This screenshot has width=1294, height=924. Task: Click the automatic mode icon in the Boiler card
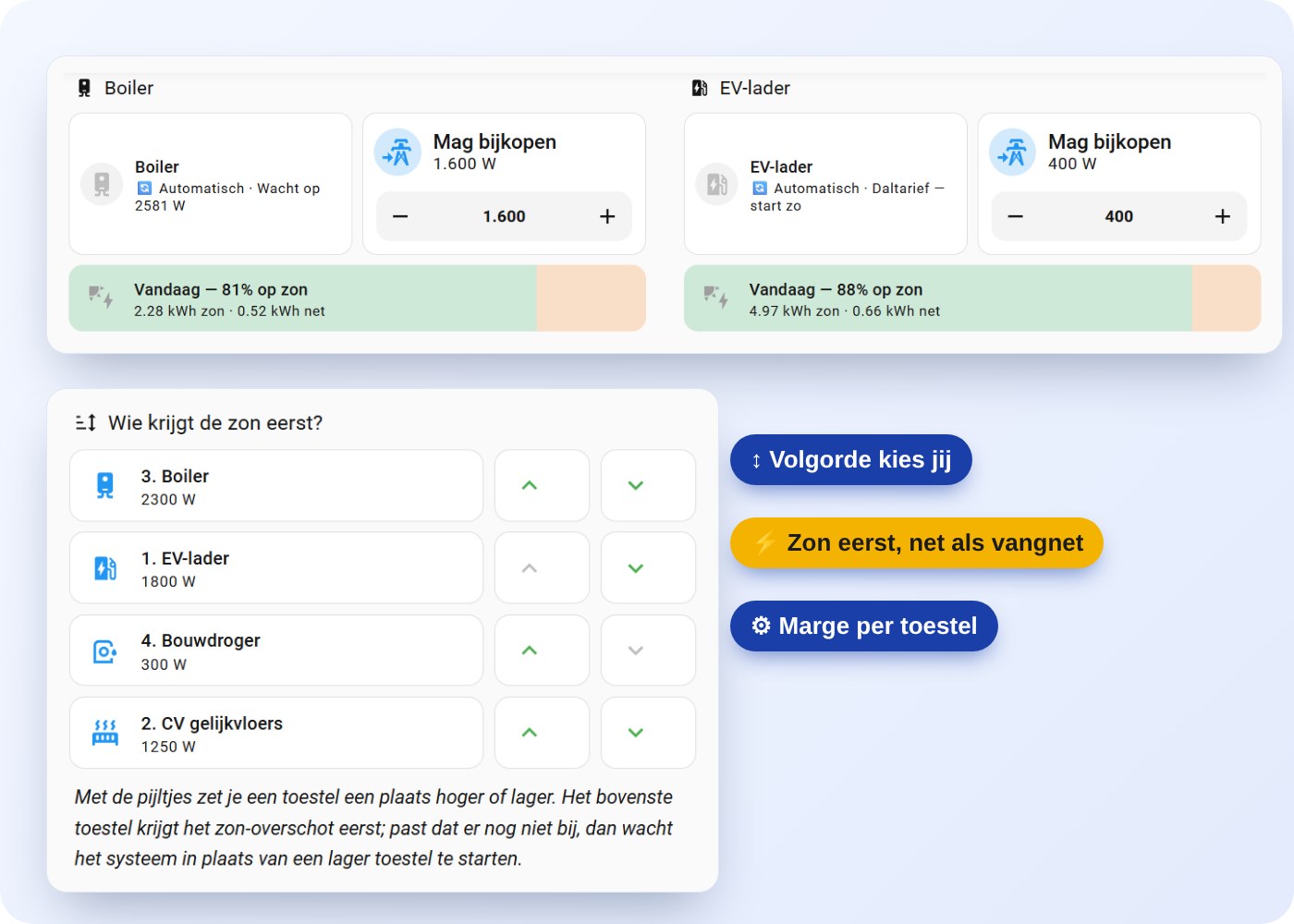click(x=144, y=188)
